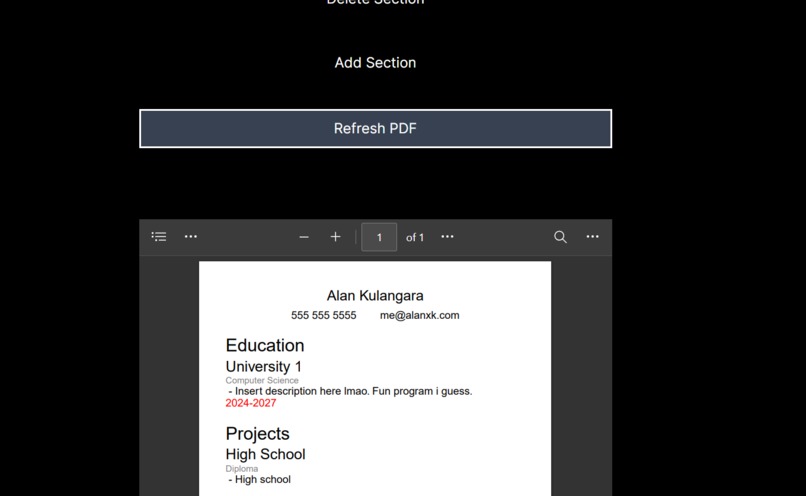This screenshot has height=496, width=806.
Task: Click the 'Alan Kulangara' name in PDF
Action: pyautogui.click(x=375, y=296)
